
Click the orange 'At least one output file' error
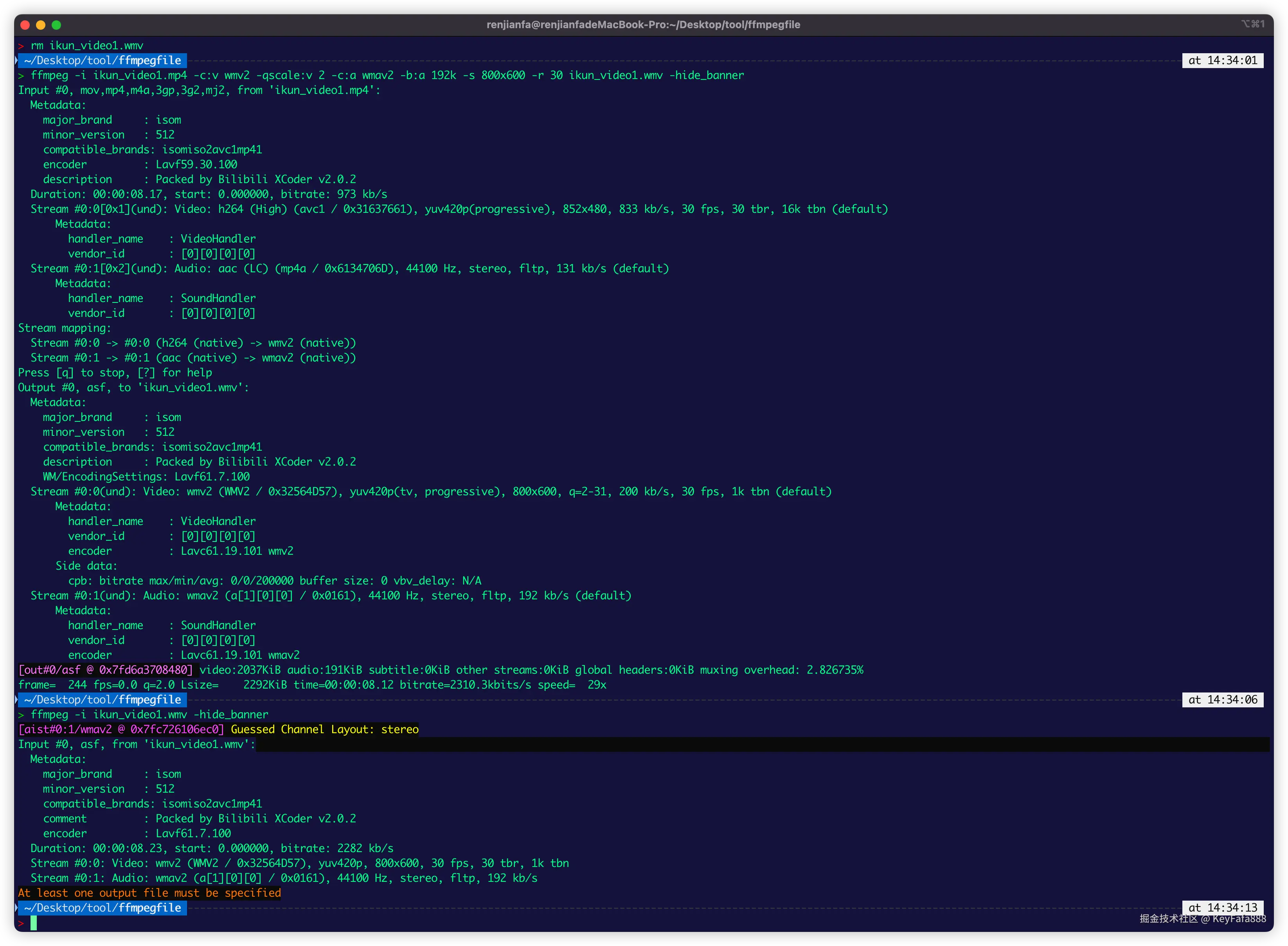coord(149,893)
